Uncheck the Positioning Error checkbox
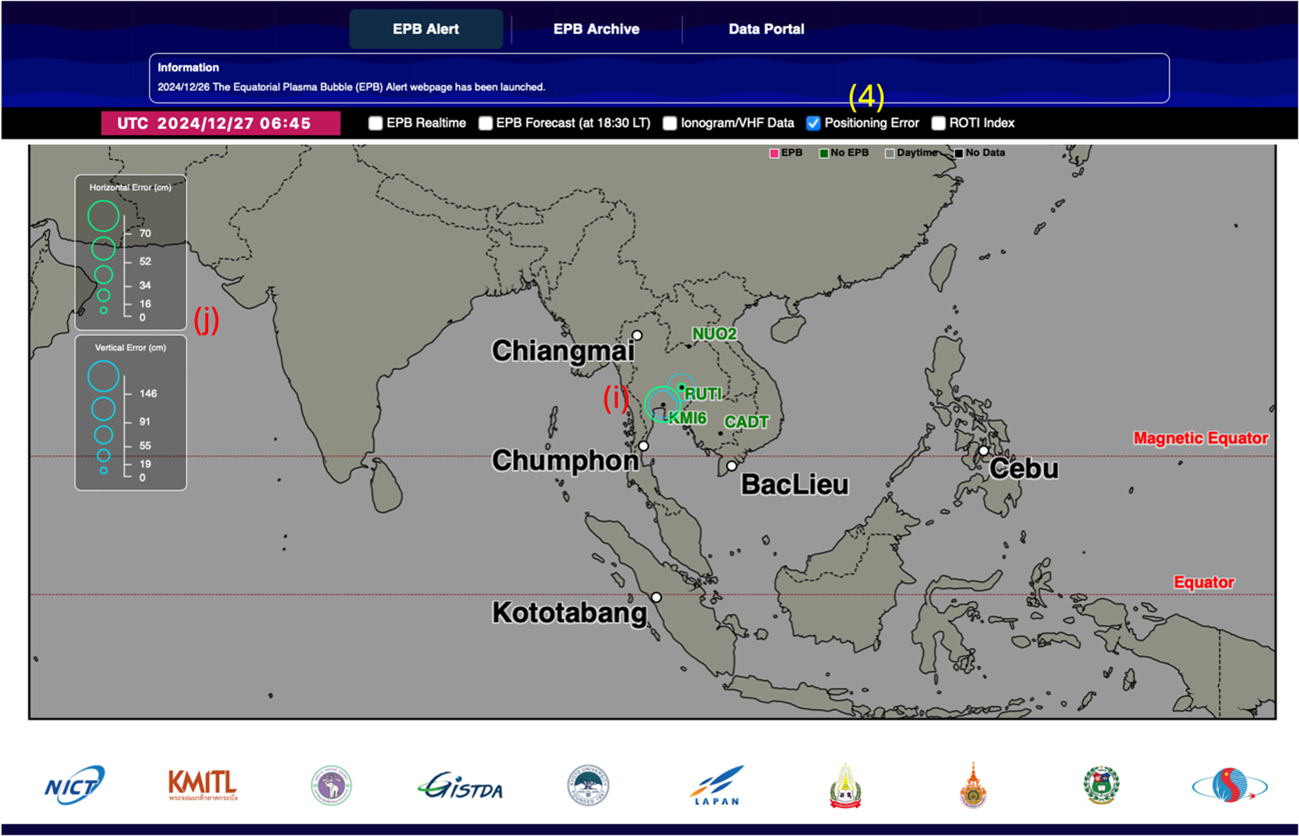The image size is (1299, 836). click(x=813, y=123)
